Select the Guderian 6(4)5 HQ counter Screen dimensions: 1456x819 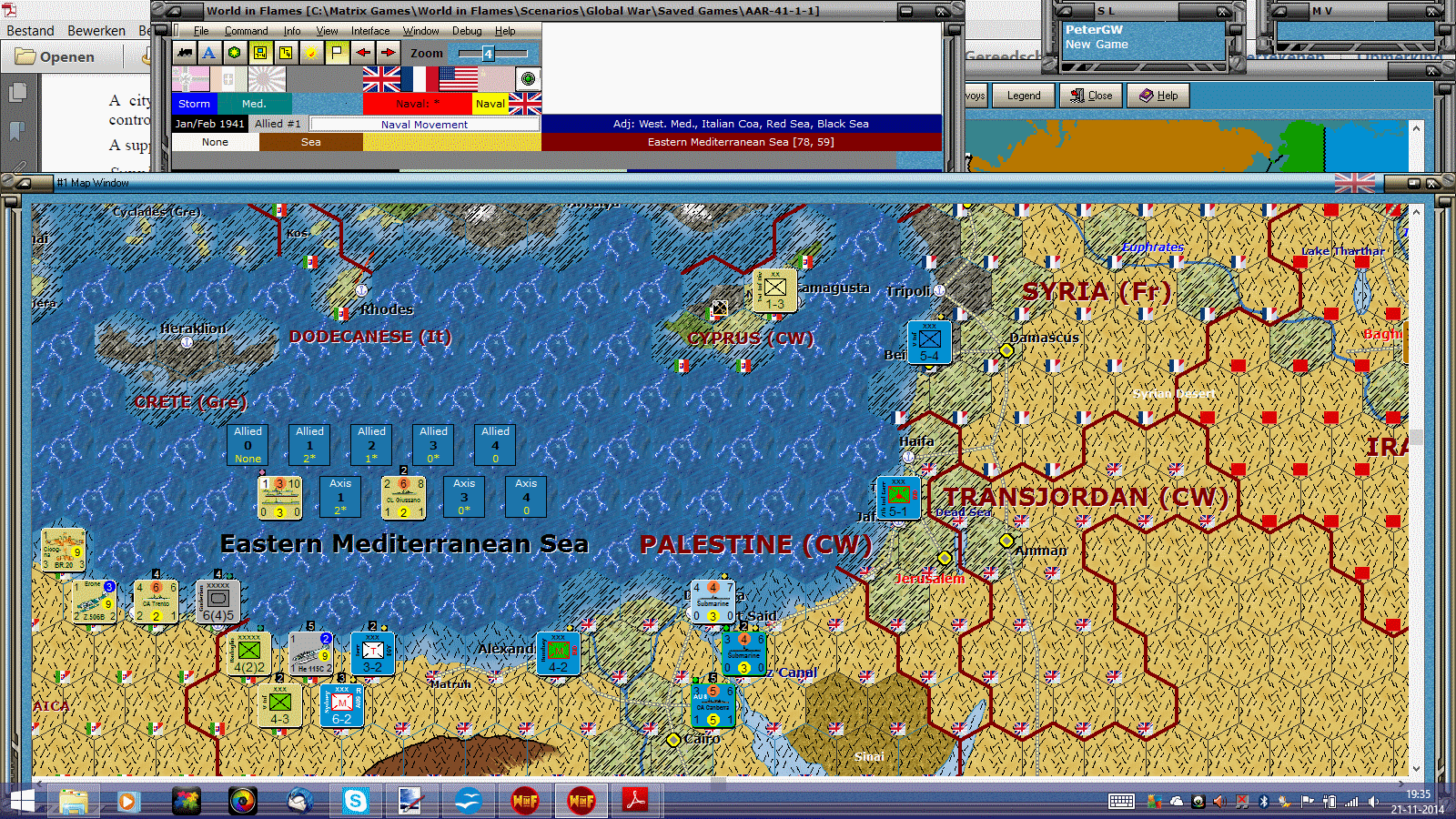coord(217,602)
